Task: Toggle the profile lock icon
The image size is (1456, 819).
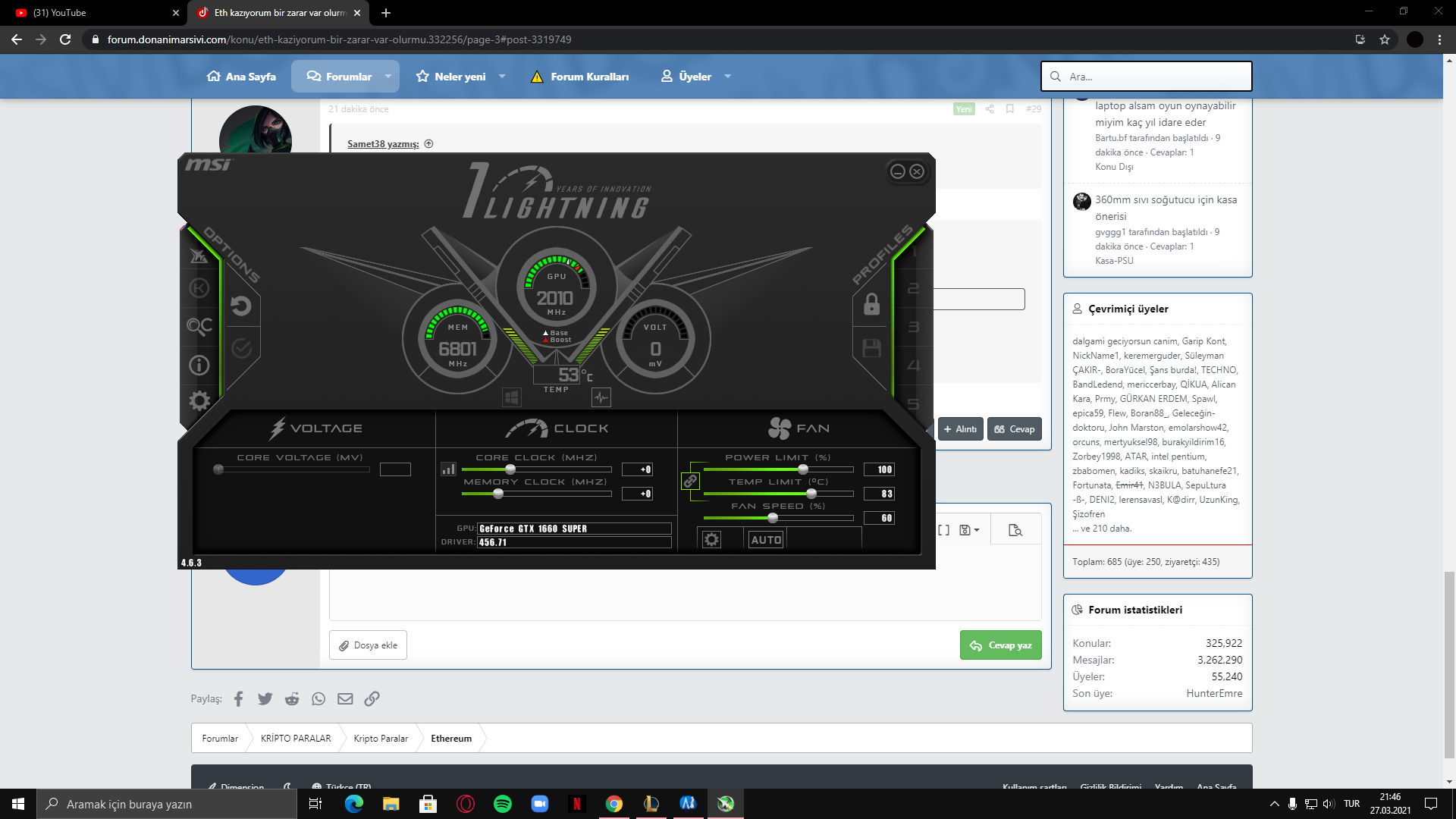Action: [x=872, y=304]
